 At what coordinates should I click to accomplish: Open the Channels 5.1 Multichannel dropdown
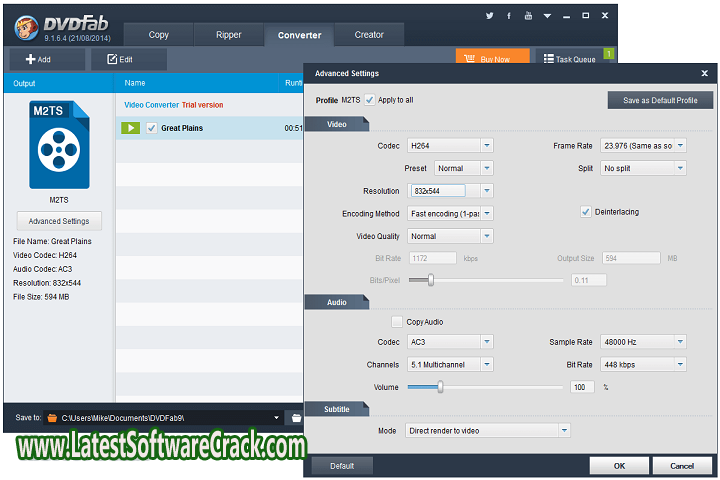(450, 365)
